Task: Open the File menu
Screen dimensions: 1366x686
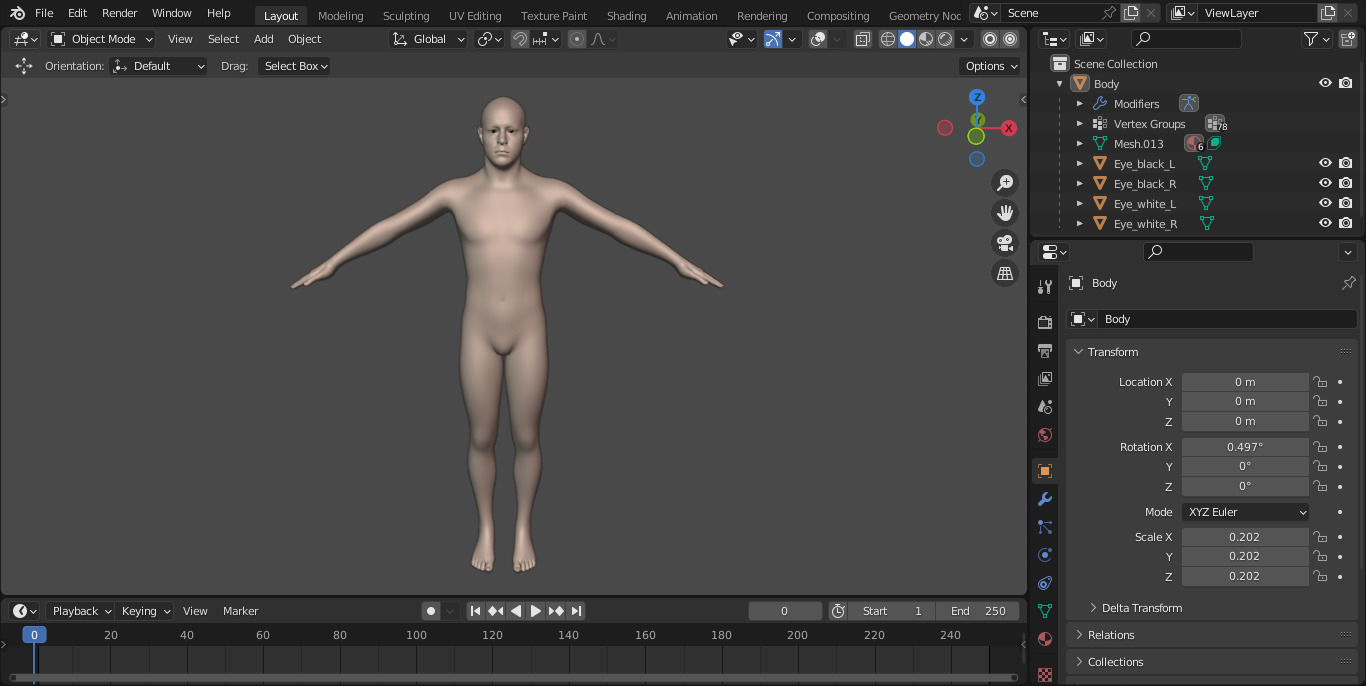Action: click(44, 13)
